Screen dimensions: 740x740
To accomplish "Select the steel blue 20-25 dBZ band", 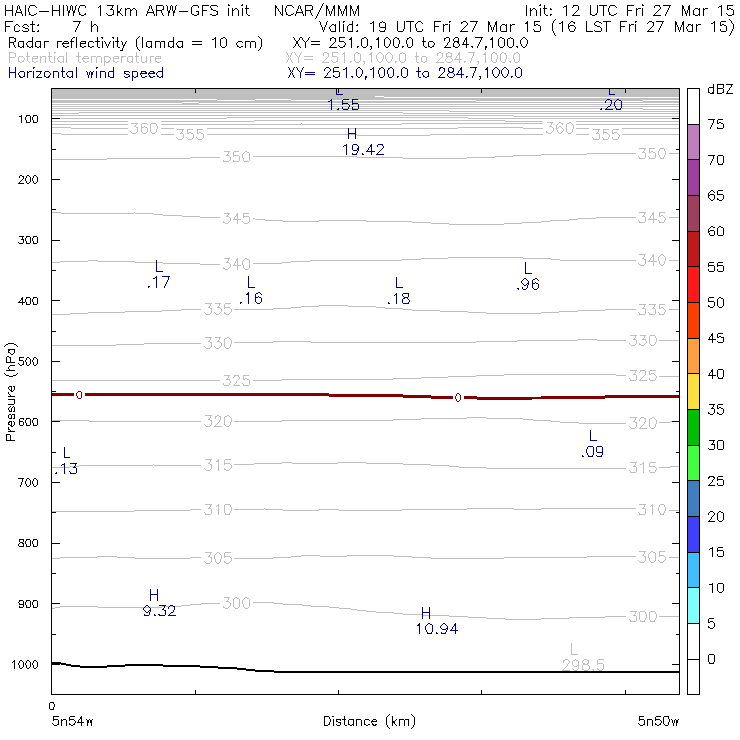I will click(x=693, y=498).
